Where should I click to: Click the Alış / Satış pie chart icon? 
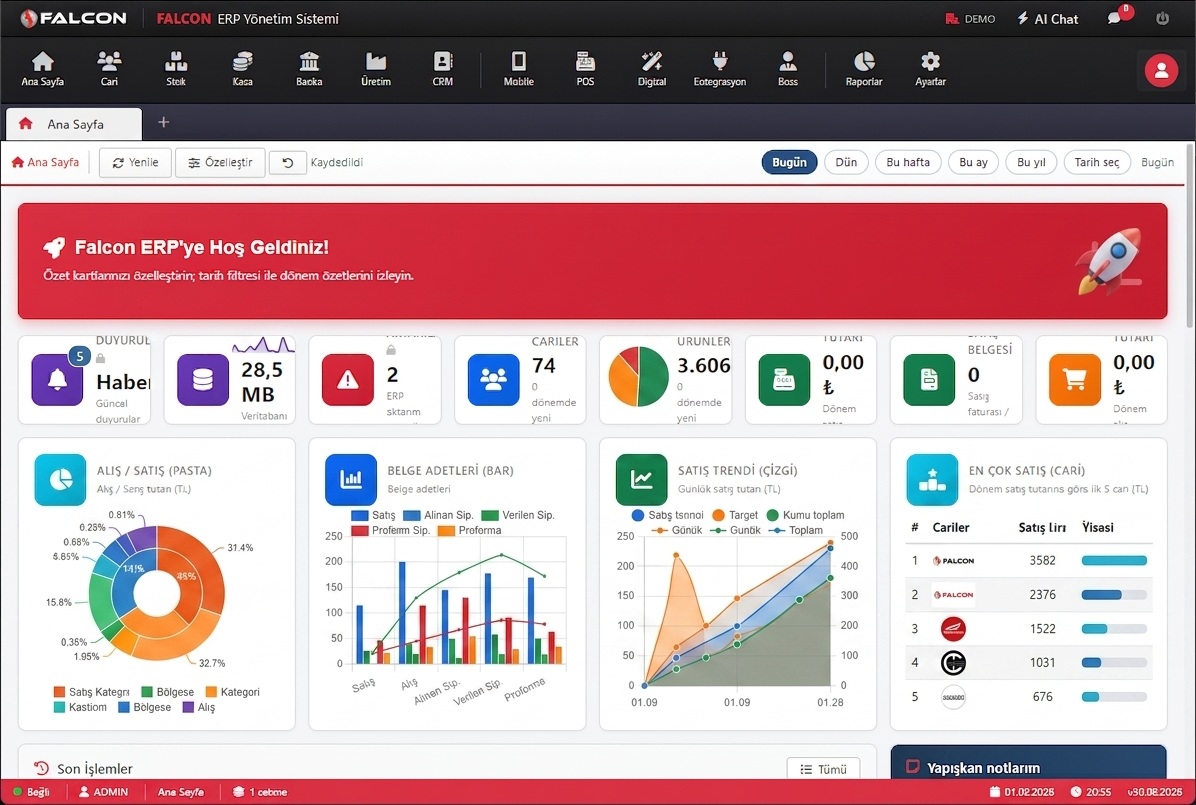tap(60, 480)
